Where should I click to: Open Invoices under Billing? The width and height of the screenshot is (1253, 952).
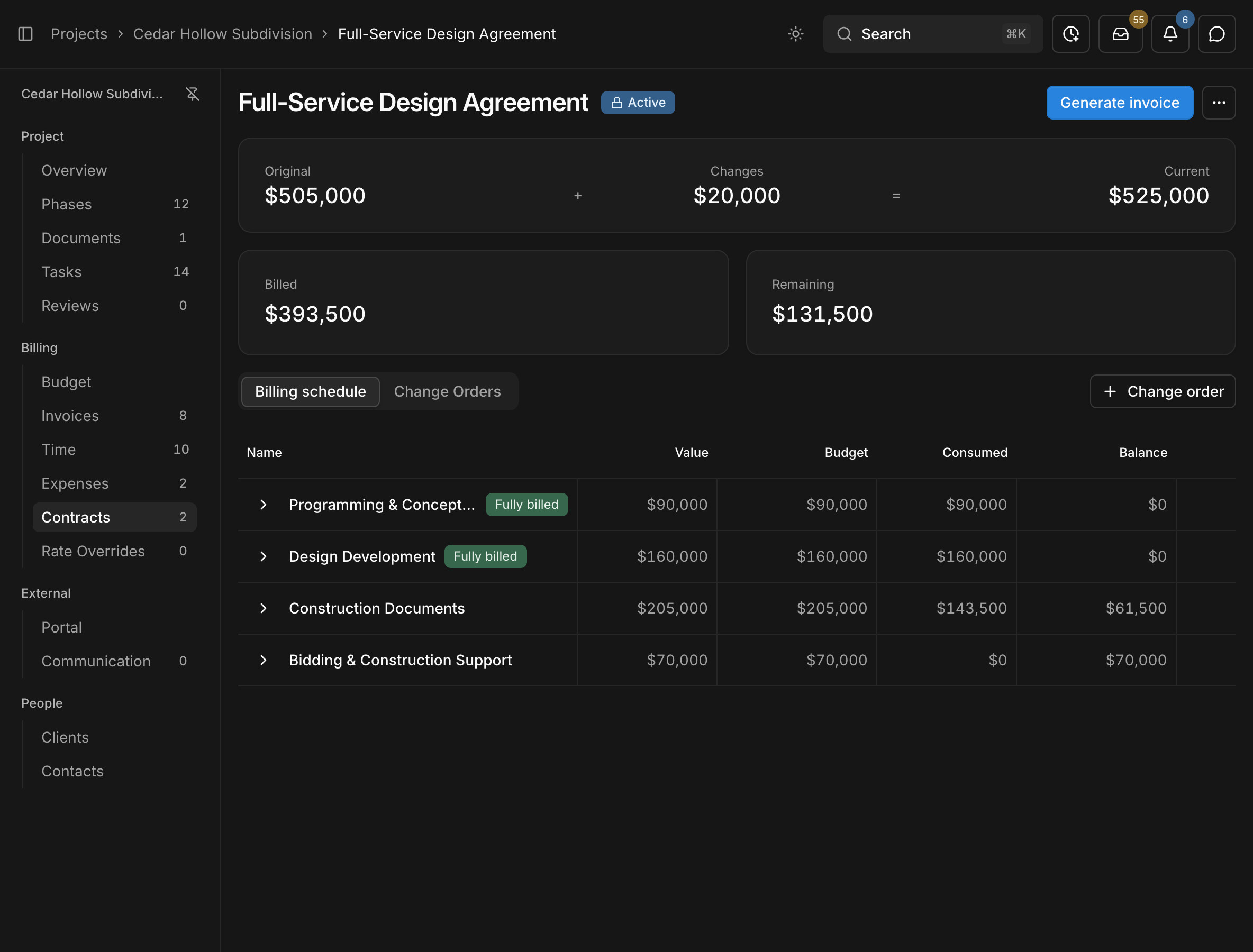point(114,416)
